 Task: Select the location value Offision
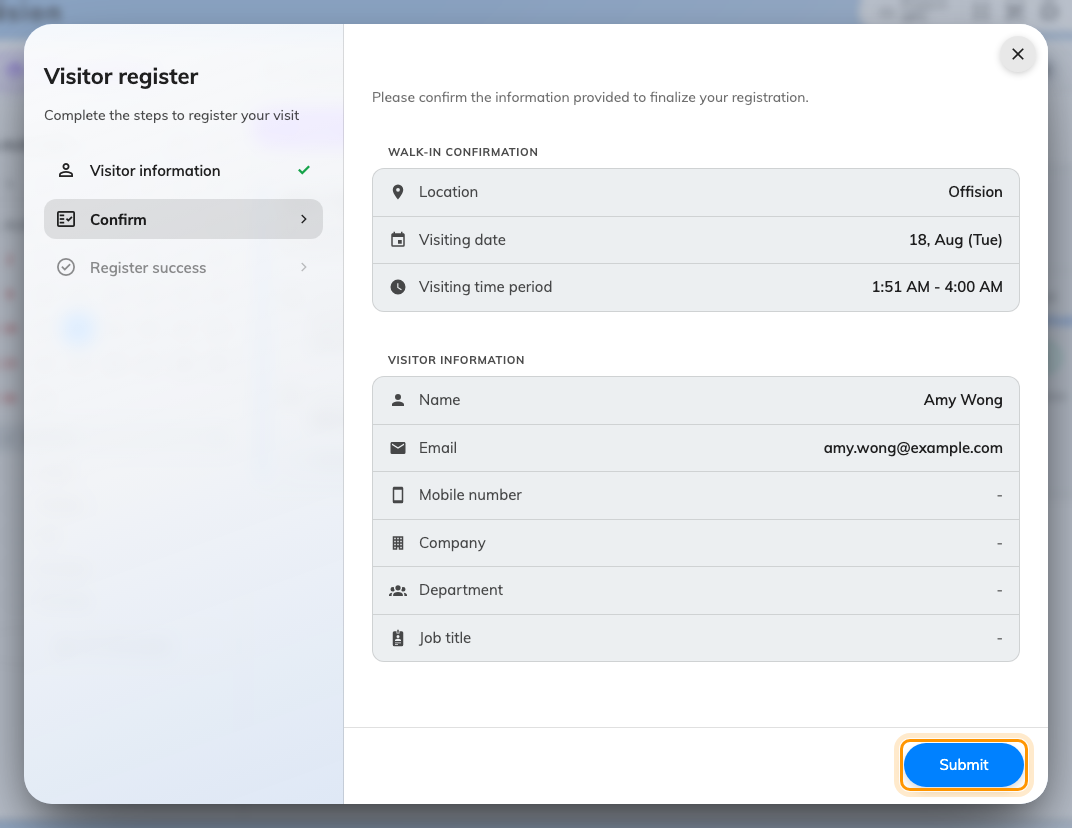pos(975,192)
